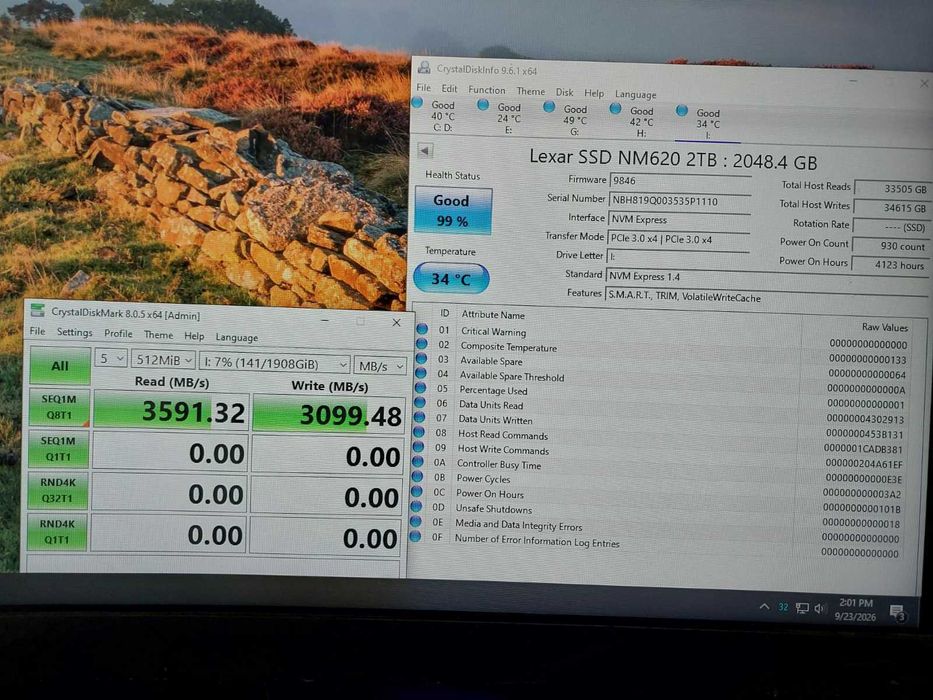Select the Data Units Written row
Viewport: 933px width, 700px height.
(659, 425)
